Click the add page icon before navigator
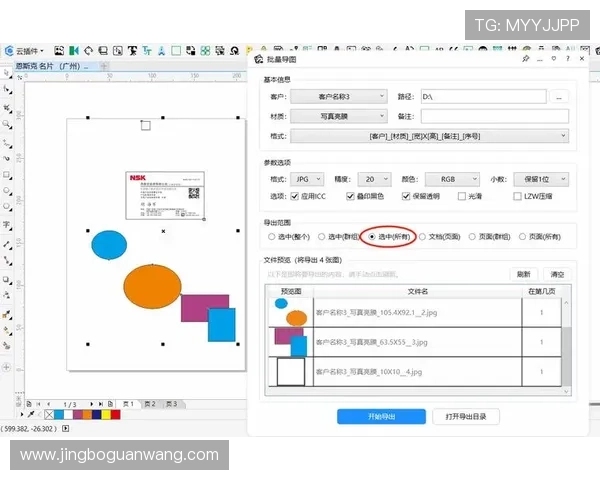The image size is (600, 480). [29, 404]
